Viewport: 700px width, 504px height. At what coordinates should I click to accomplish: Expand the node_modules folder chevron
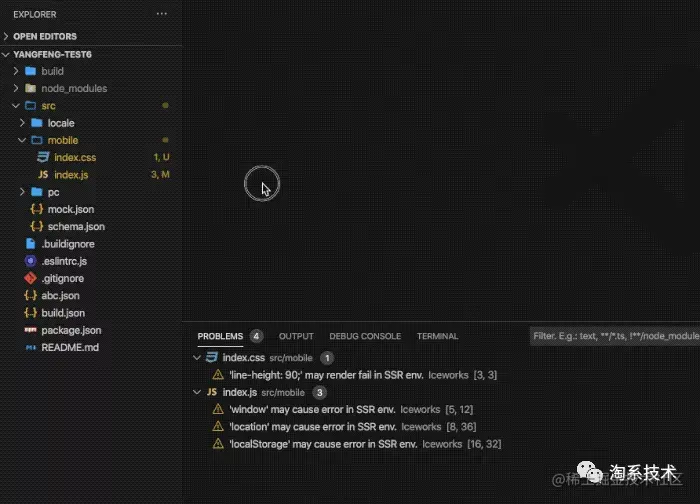click(16, 88)
